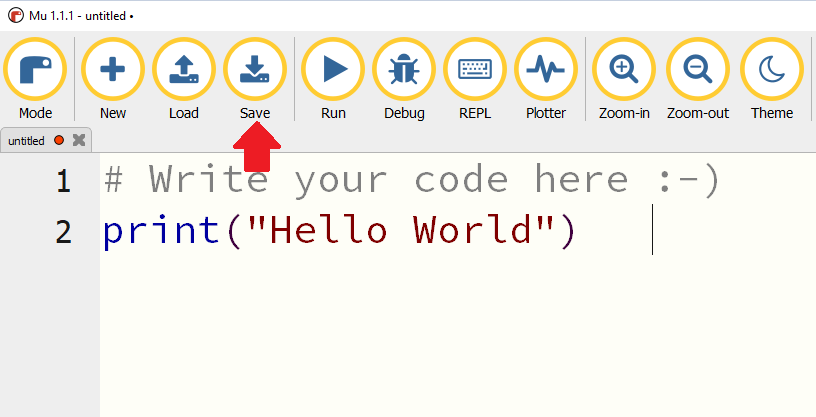
Task: Decrease text size with Zoom-out
Action: 698,69
